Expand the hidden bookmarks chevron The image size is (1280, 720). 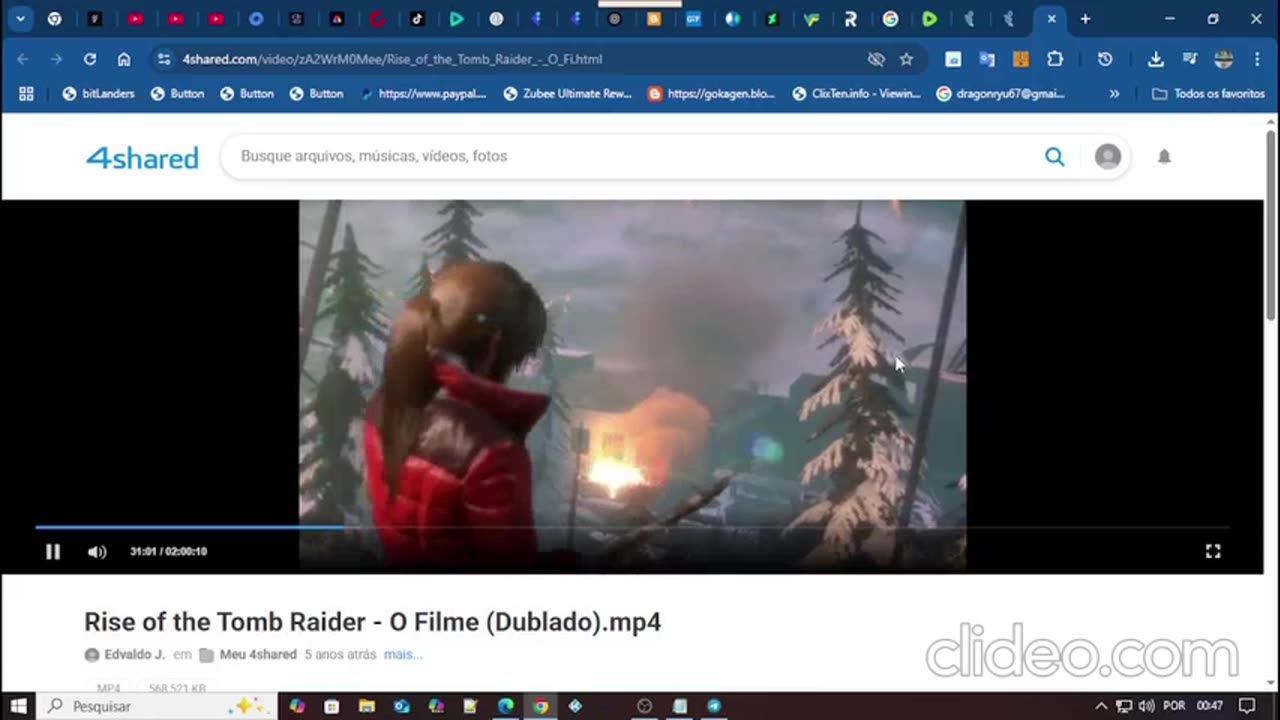[1114, 93]
